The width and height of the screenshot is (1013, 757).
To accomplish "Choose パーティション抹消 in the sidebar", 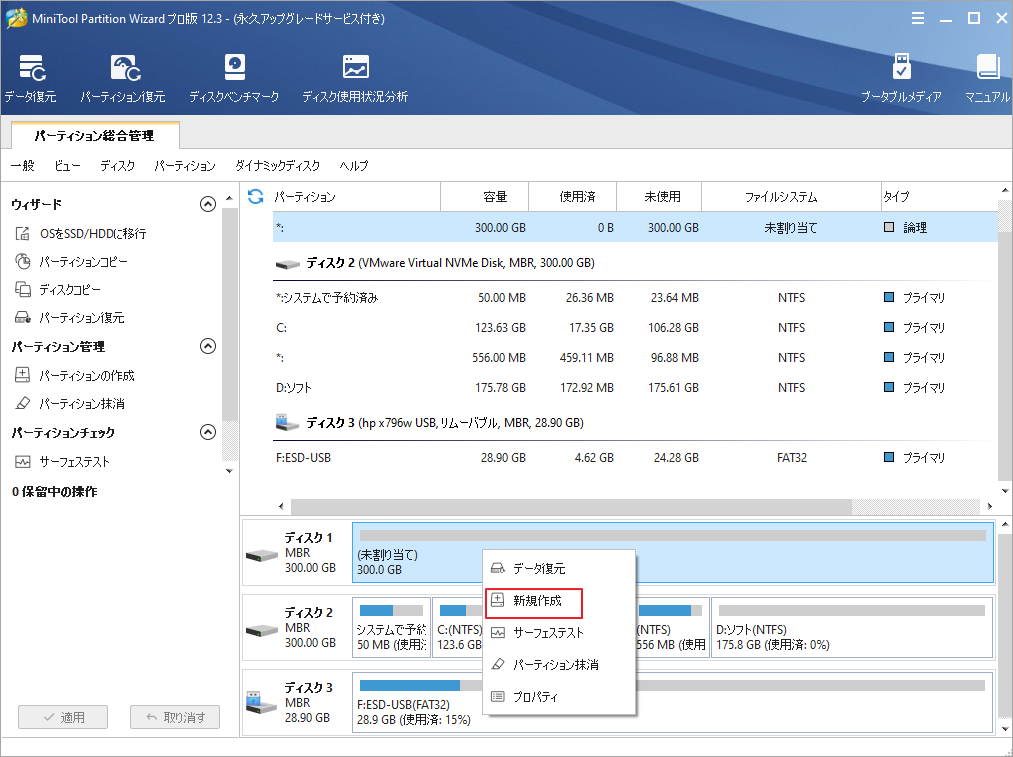I will [70, 404].
